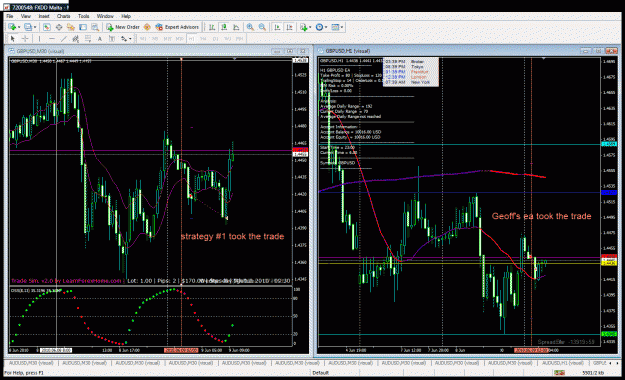625x380 pixels.
Task: Open the Periods clock icon
Action: (319, 27)
